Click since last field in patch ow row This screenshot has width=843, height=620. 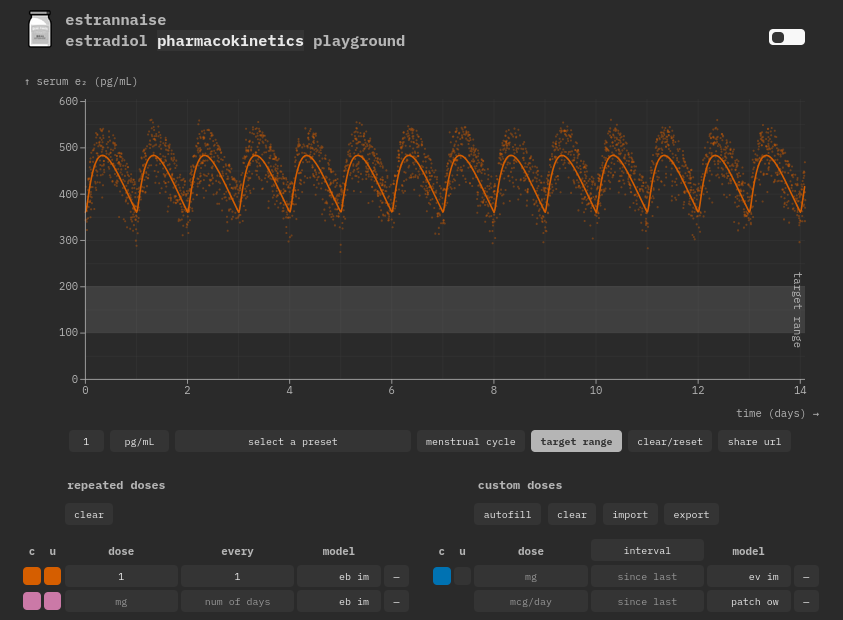[647, 601]
